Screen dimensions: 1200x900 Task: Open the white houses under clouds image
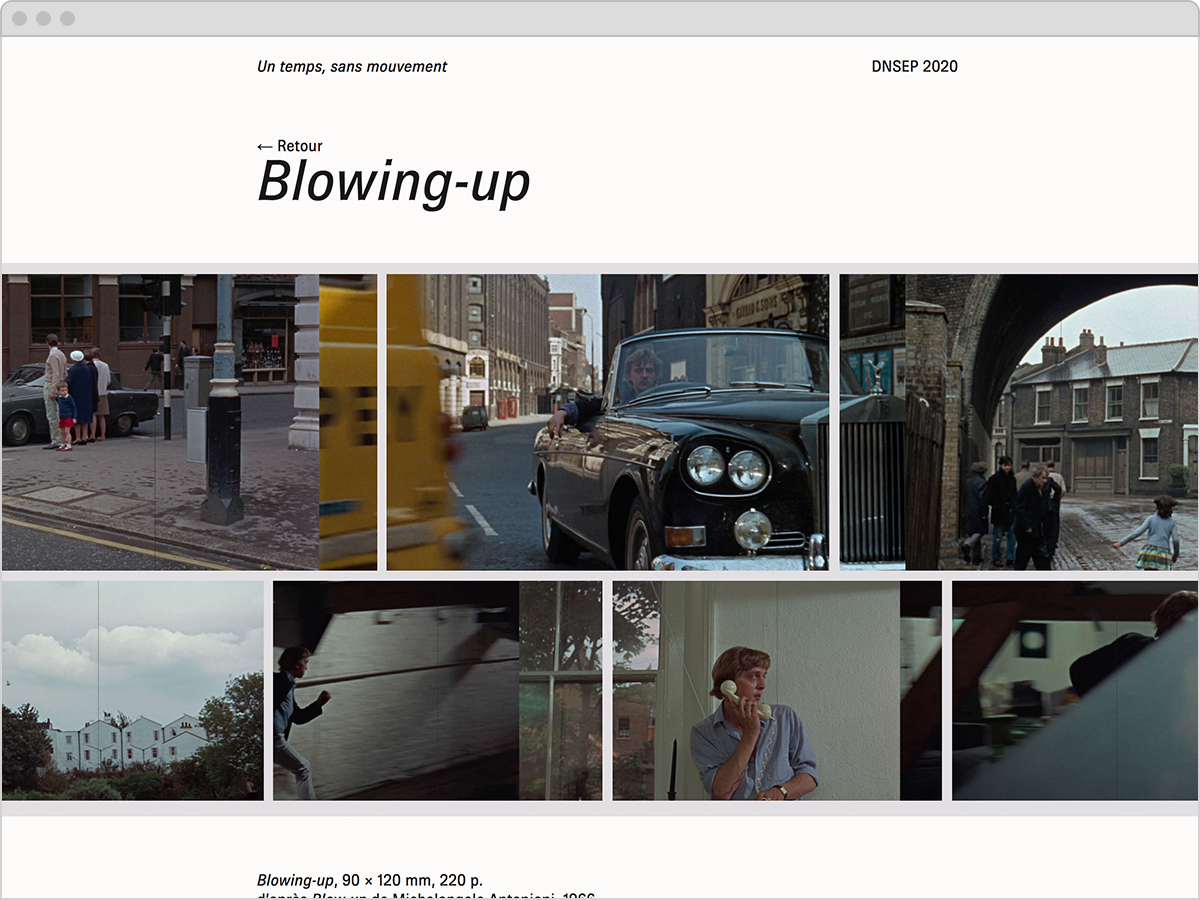pyautogui.click(x=133, y=691)
